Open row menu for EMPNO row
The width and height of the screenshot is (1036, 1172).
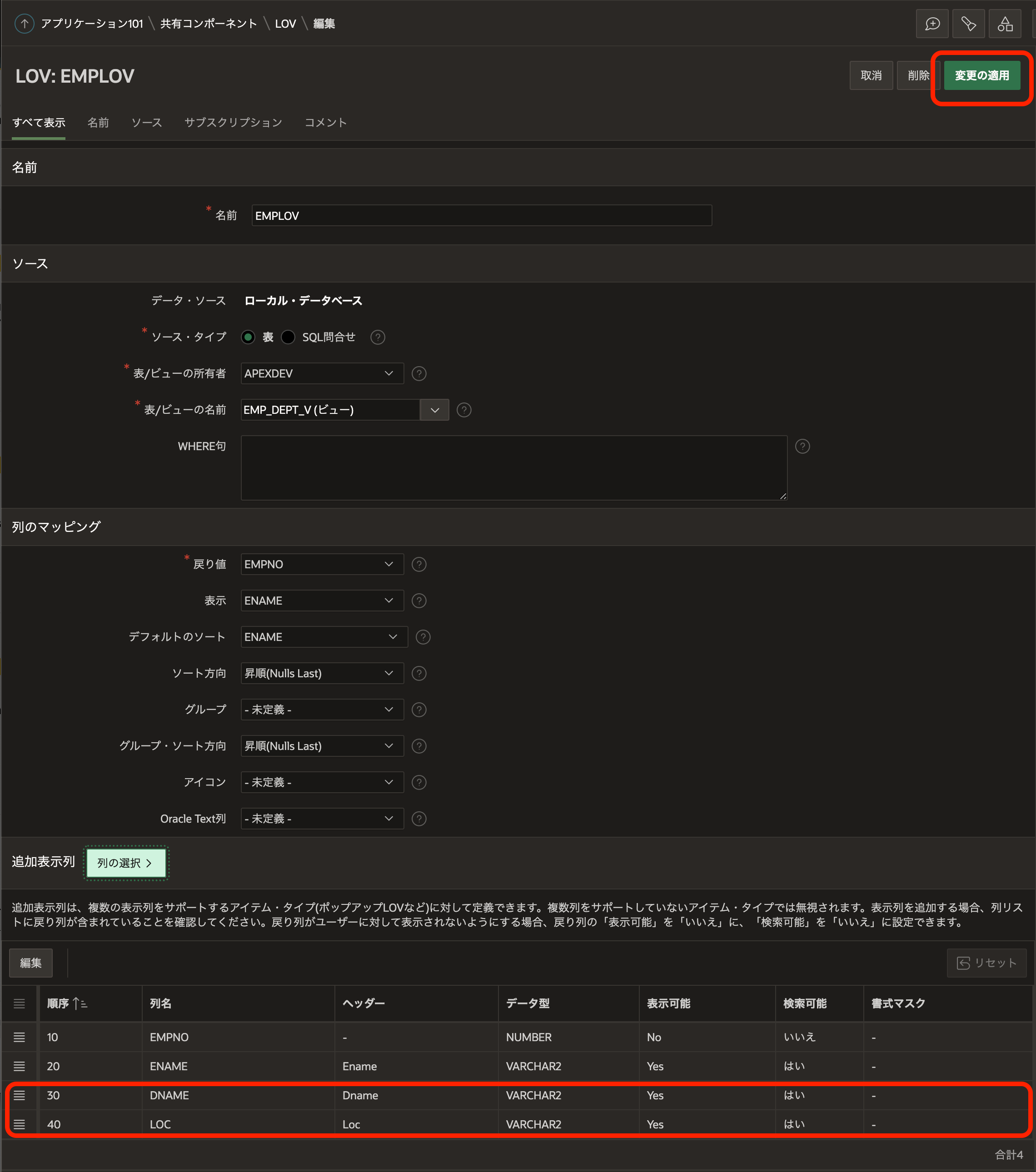click(x=19, y=1037)
